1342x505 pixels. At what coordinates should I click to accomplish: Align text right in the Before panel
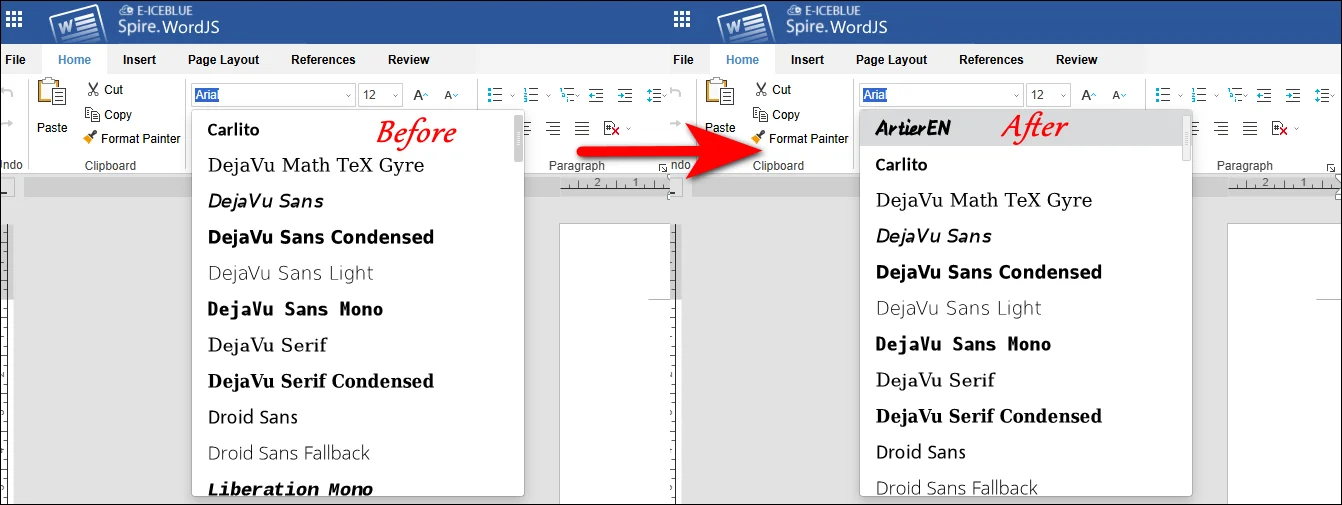[x=553, y=128]
